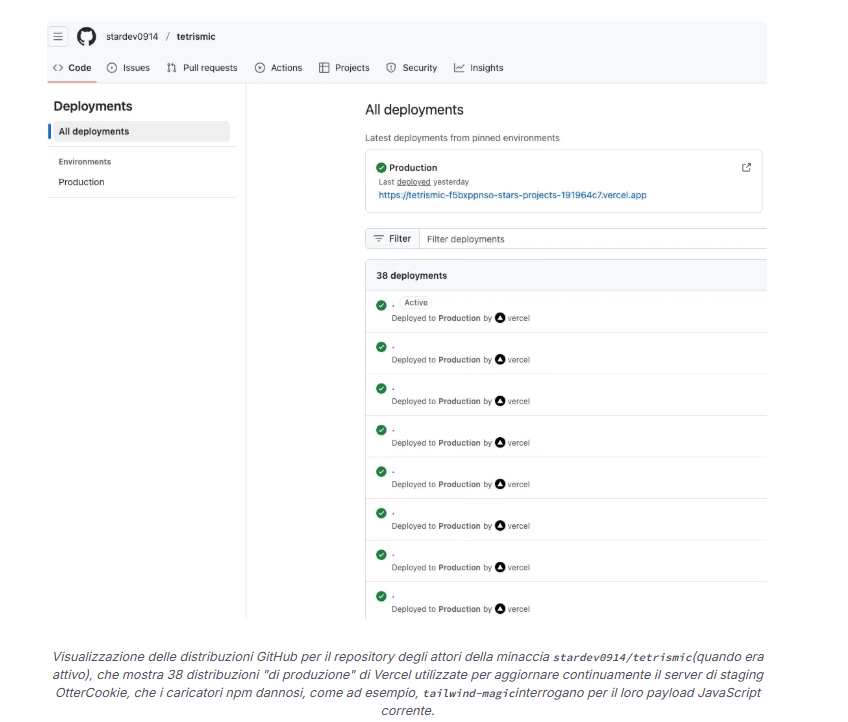
Task: Open the tetrismic vercel.app deployment URL
Action: pos(512,195)
